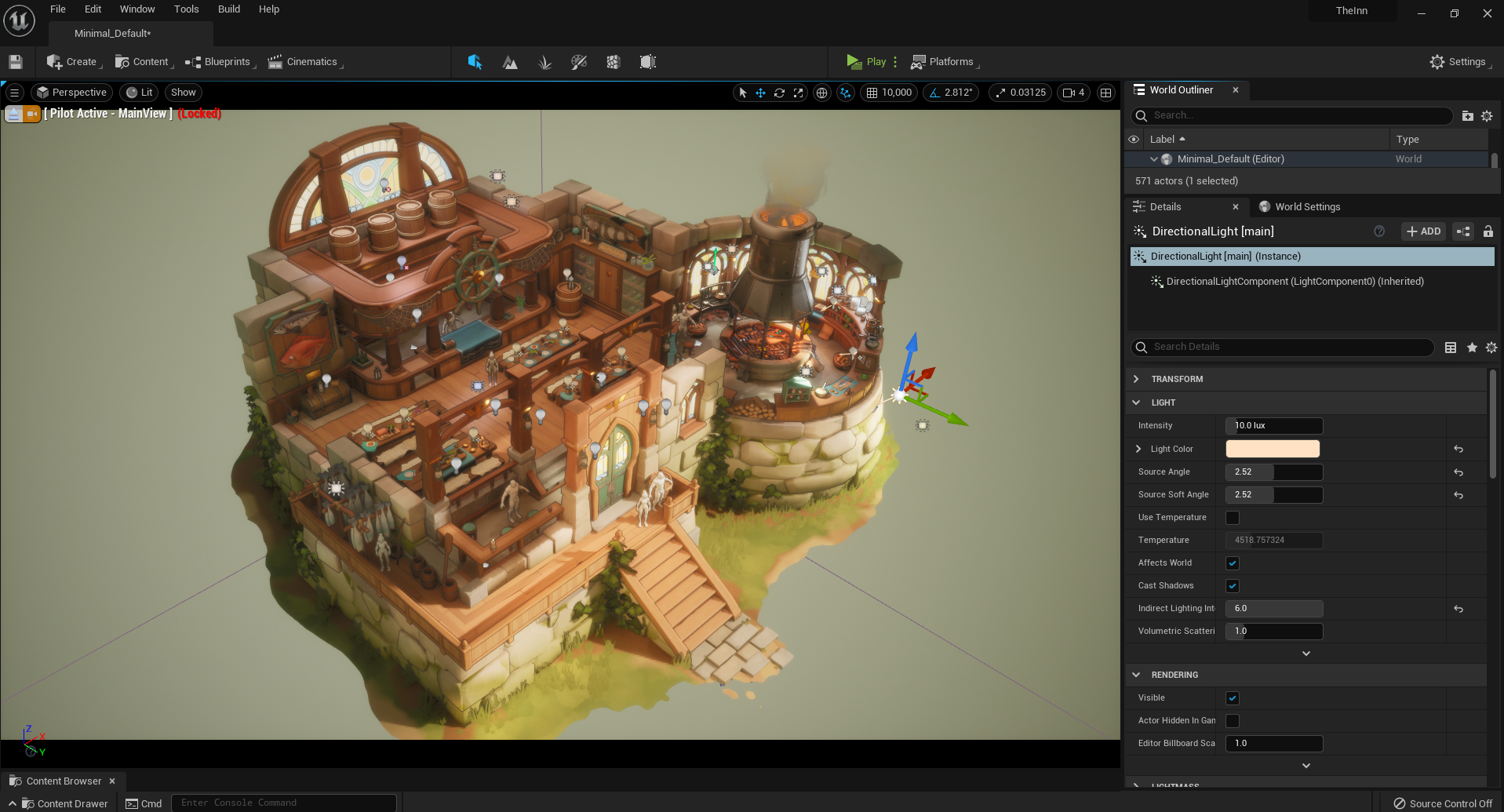Screen dimensions: 1504x812
Task: Click the Save current level icon
Action: coord(16,62)
